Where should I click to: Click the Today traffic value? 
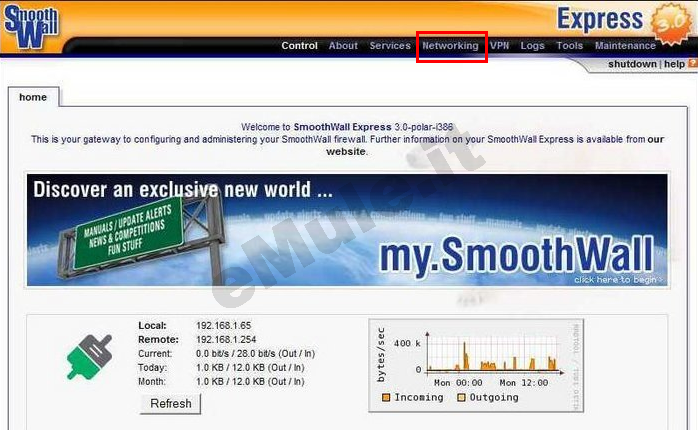tap(250, 367)
